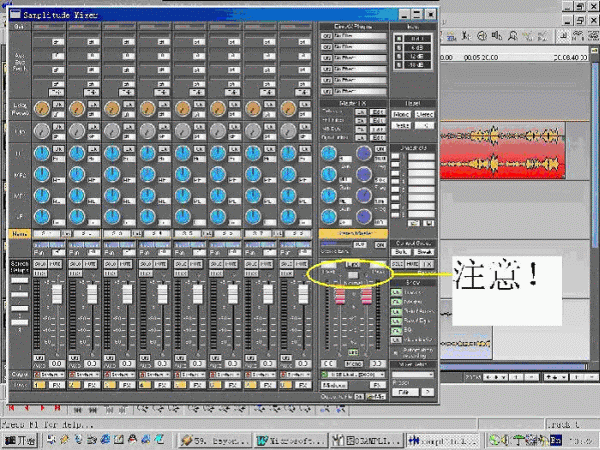Open the volume speaker icon in system tray
Image resolution: width=600 pixels, height=450 pixels.
[505, 440]
